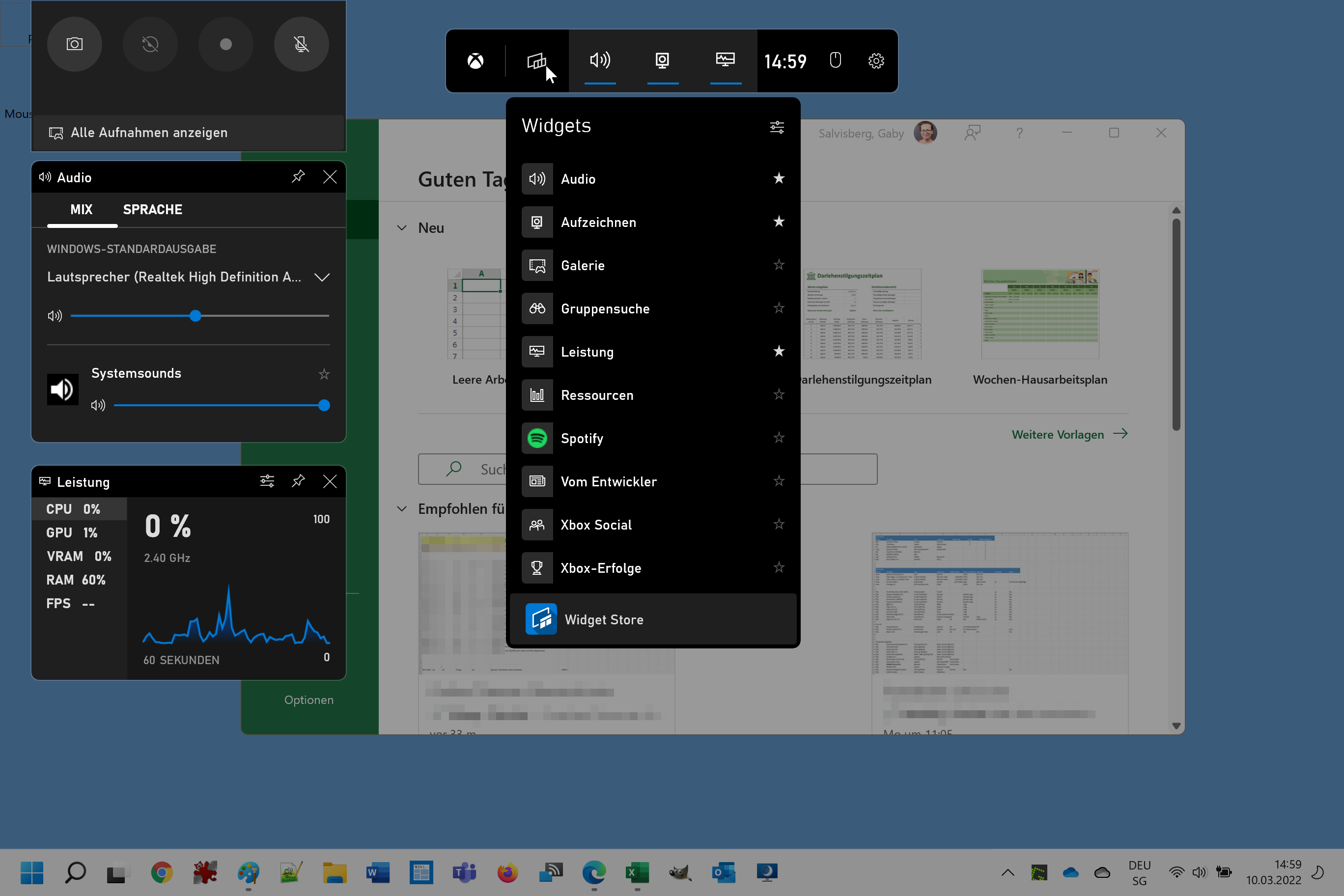Take a screenshot with the camera icon

tap(74, 44)
